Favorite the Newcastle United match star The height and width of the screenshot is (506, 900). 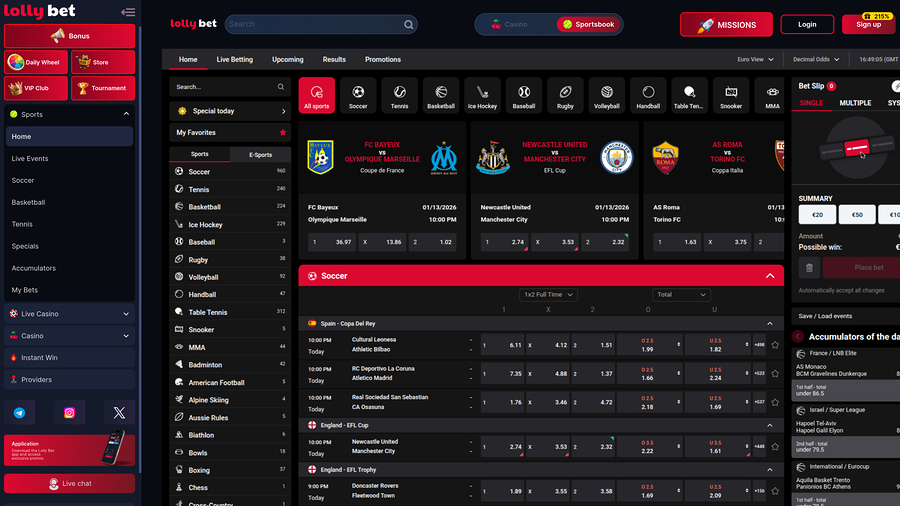(x=775, y=446)
